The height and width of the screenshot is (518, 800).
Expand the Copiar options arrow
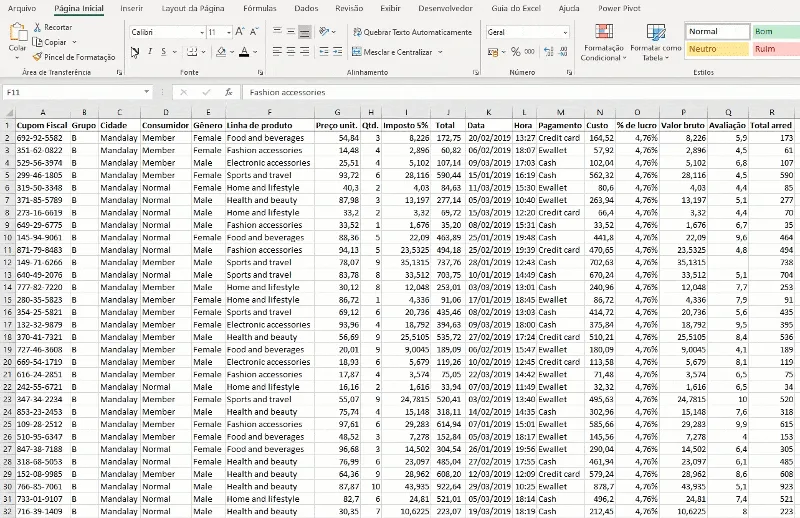(74, 42)
